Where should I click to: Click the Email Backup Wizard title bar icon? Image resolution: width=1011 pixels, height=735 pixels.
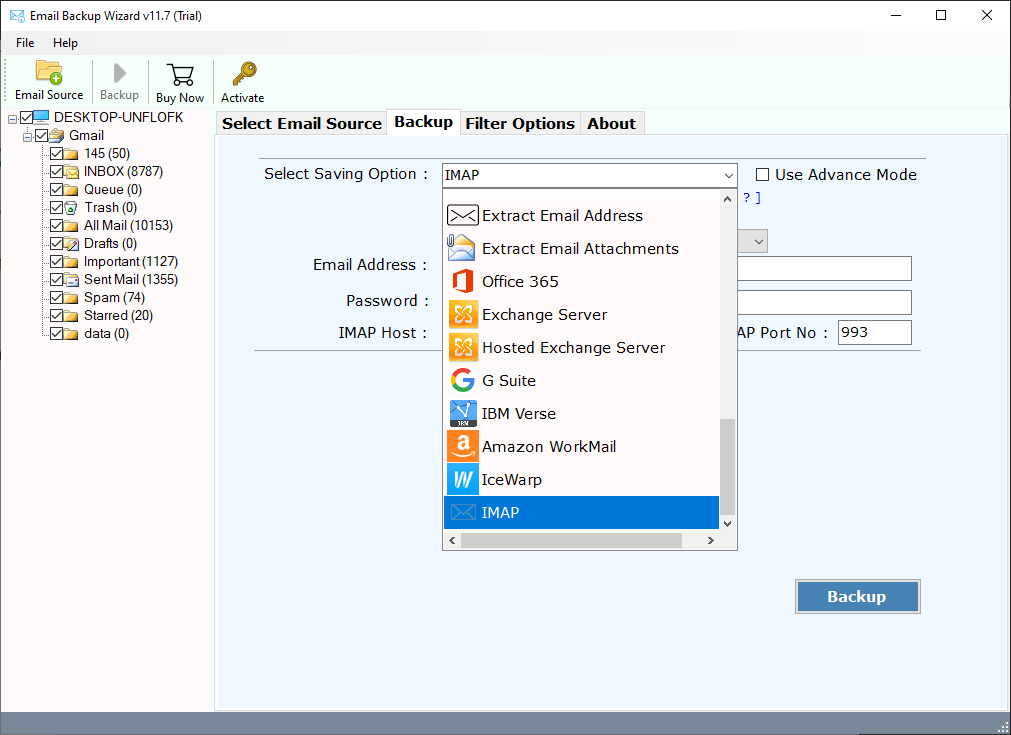[x=17, y=15]
